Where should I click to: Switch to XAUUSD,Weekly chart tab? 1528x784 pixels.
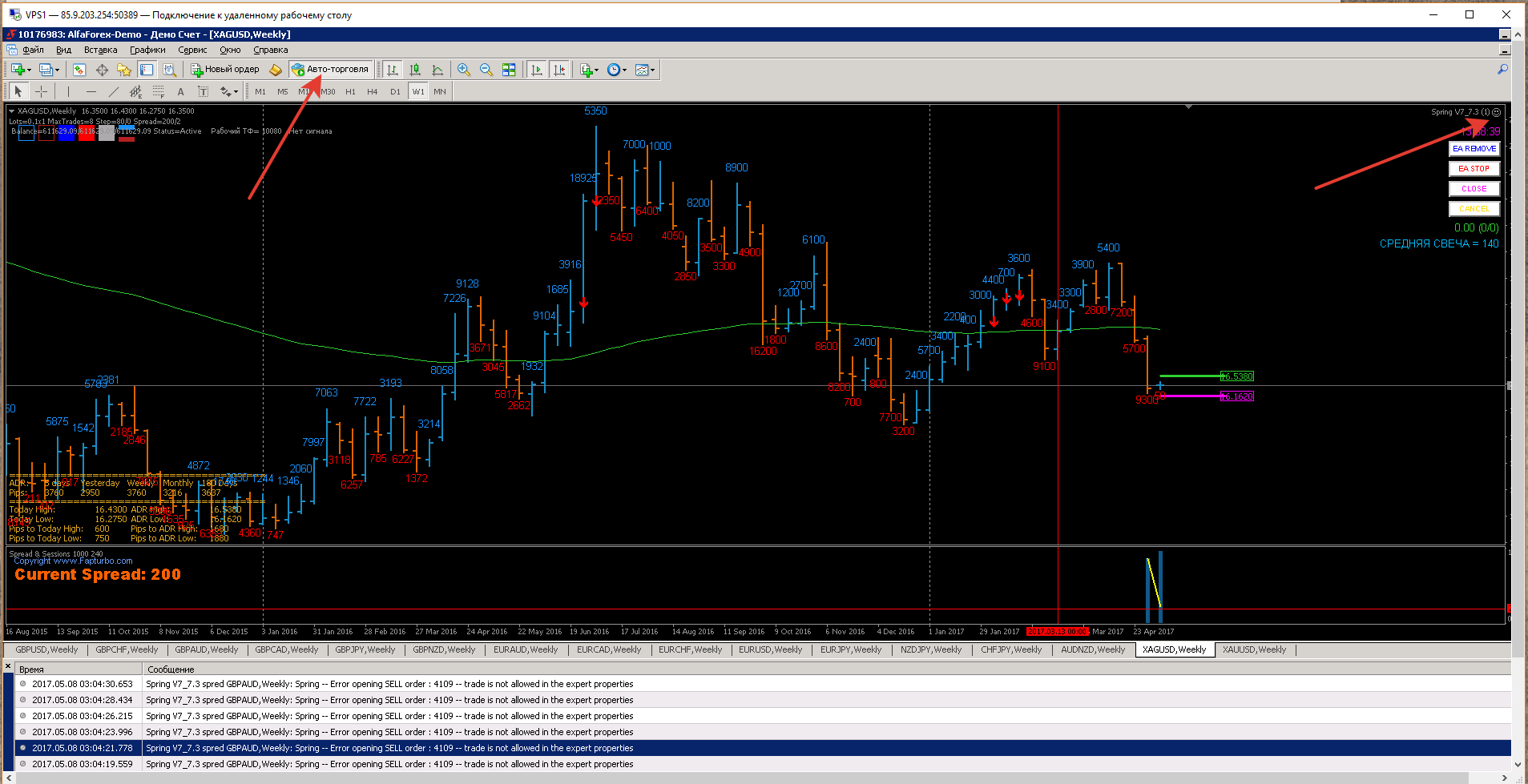(x=1254, y=649)
